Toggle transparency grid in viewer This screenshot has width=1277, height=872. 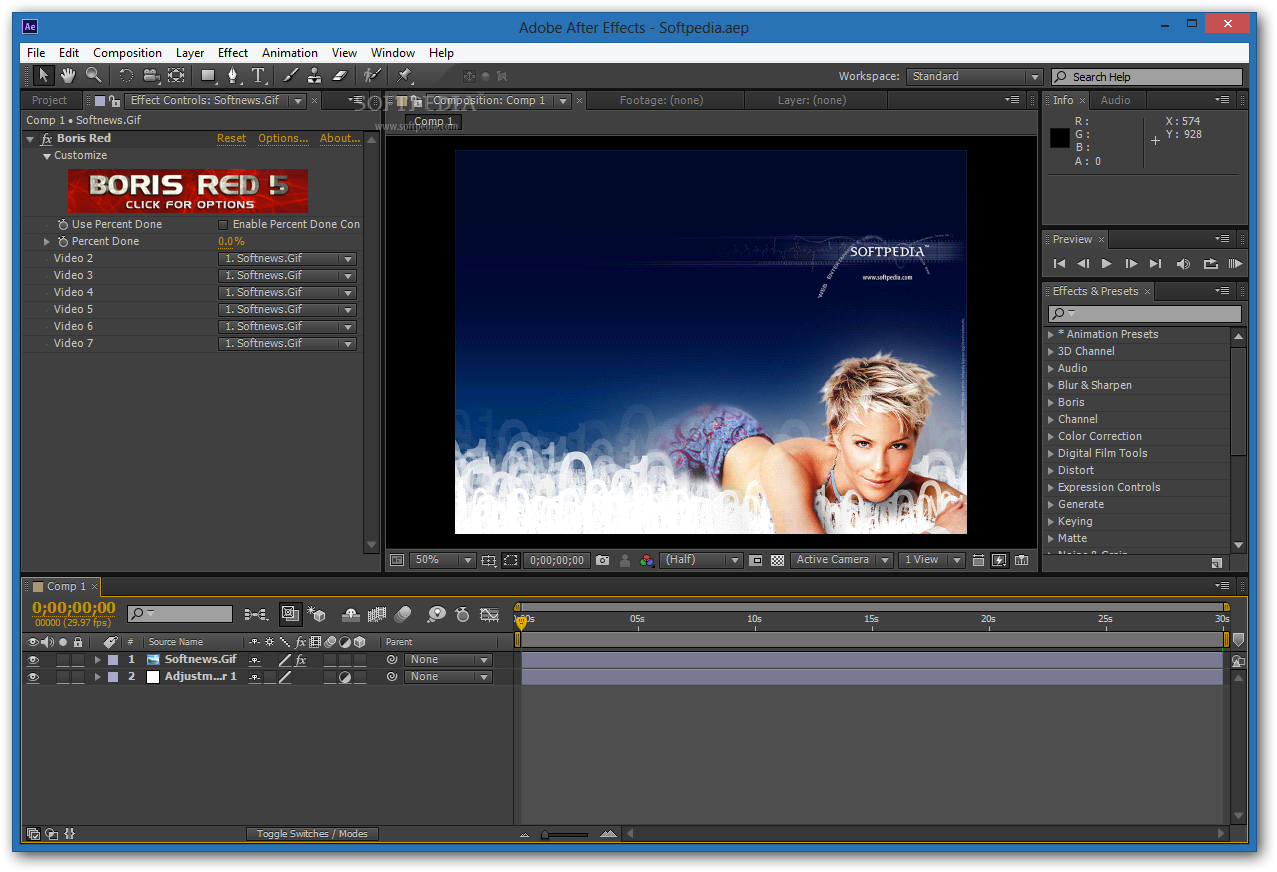point(777,561)
